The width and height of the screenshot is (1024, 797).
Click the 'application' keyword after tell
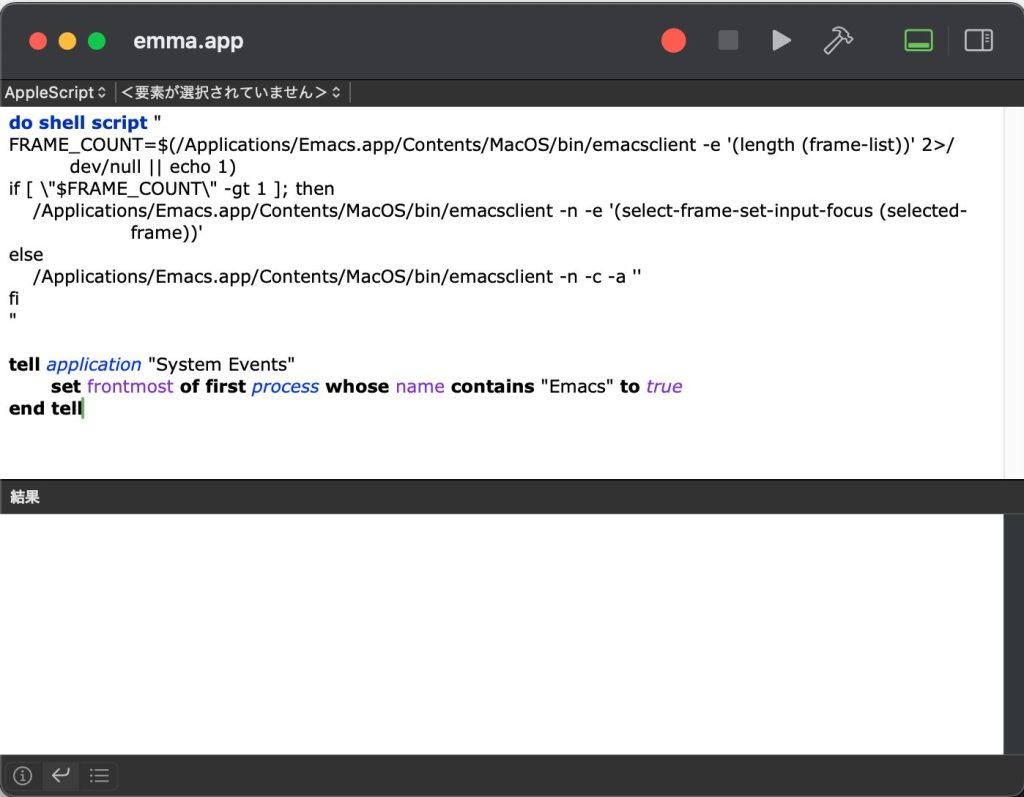coord(94,365)
